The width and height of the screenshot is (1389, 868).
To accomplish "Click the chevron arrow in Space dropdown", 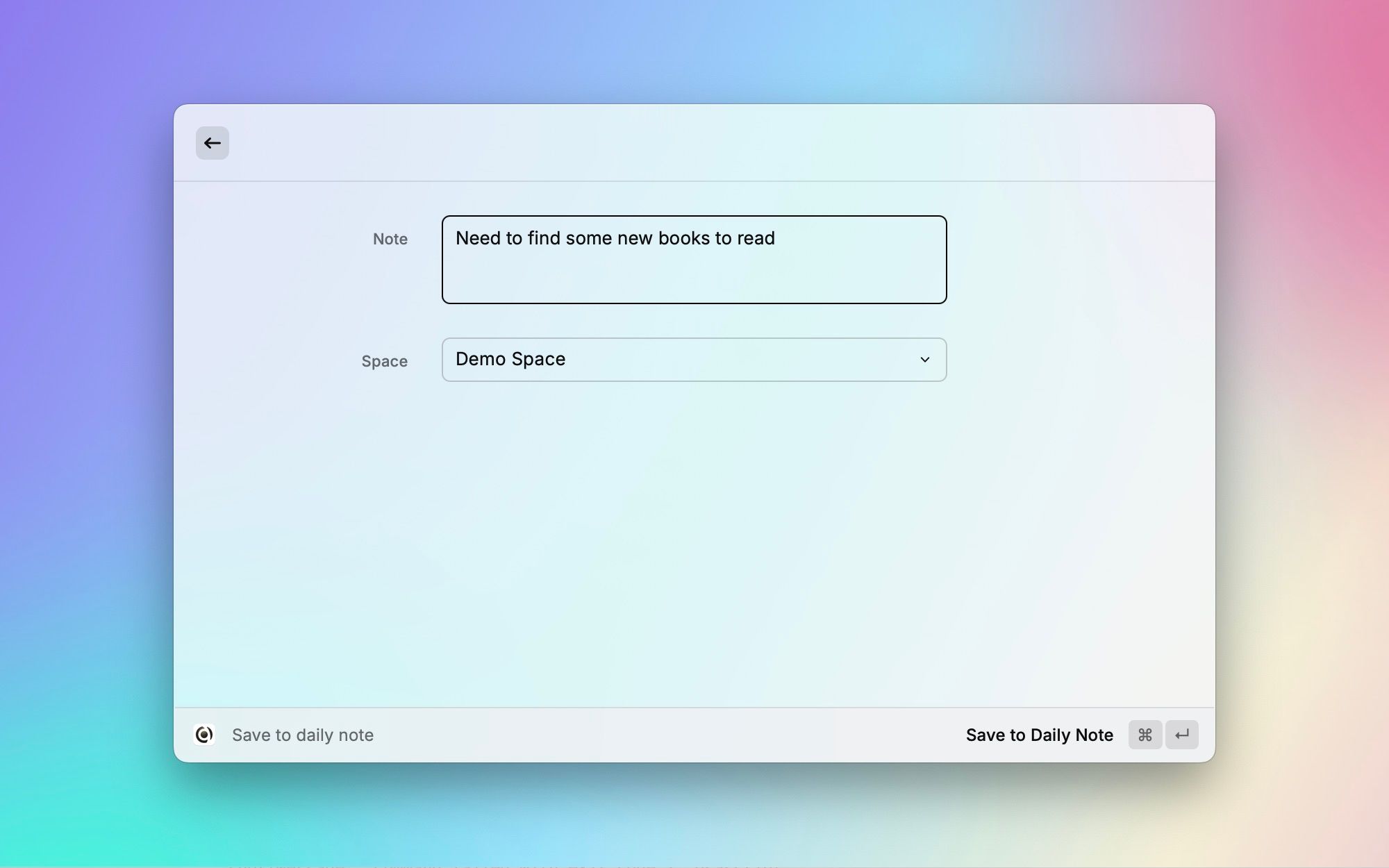I will tap(924, 360).
